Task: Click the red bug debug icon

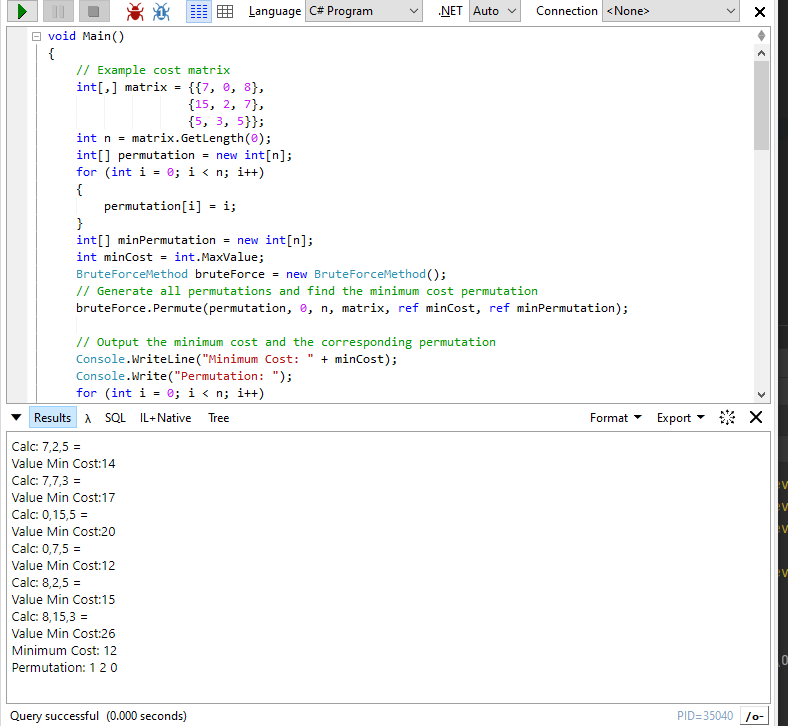Action: click(135, 11)
